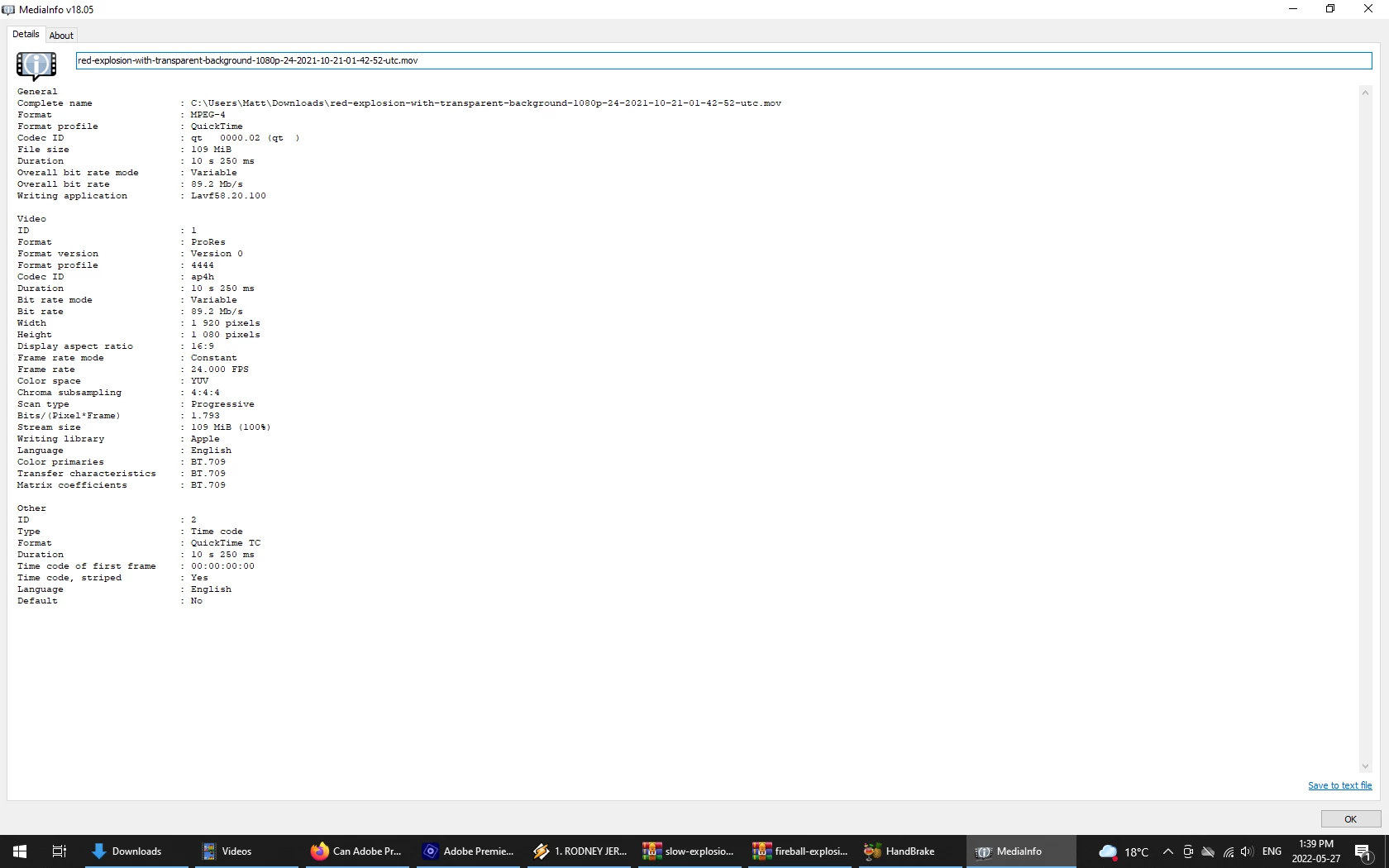
Task: Switch to the About tab
Action: (61, 36)
